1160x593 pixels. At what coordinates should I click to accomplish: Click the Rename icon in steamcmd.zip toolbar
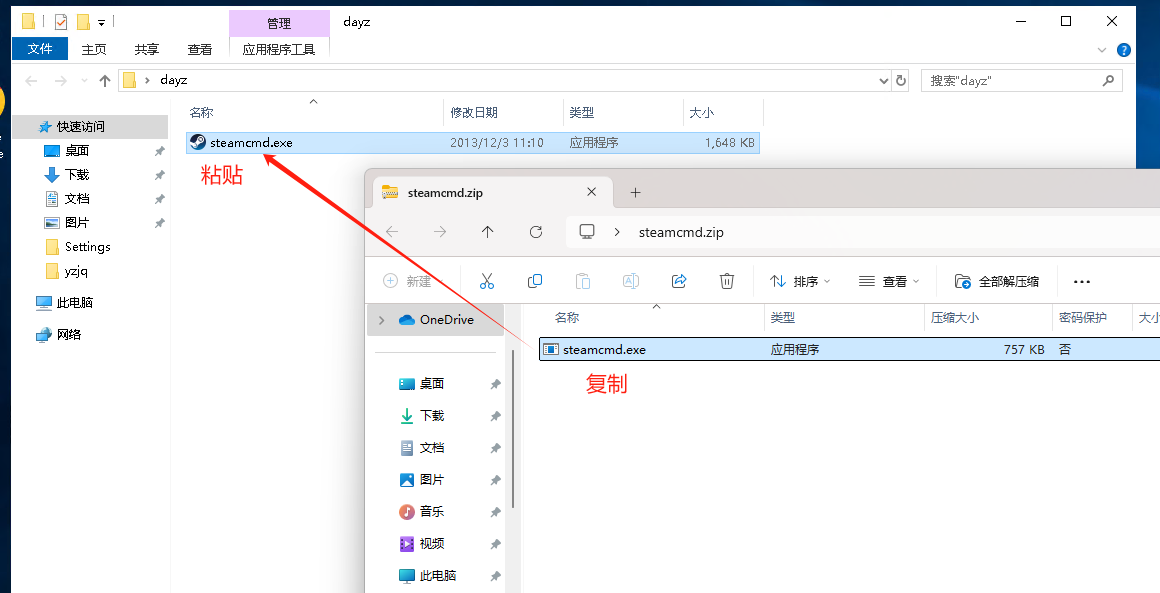point(631,281)
